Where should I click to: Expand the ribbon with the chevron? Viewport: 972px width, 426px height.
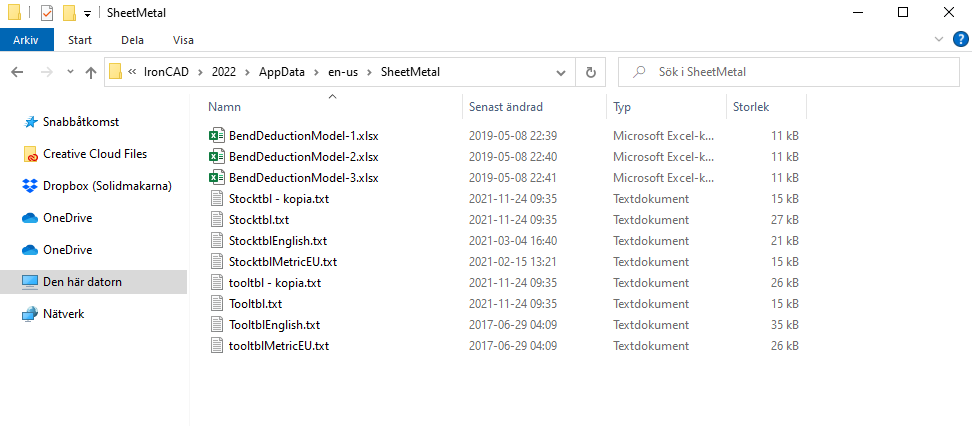(x=938, y=40)
